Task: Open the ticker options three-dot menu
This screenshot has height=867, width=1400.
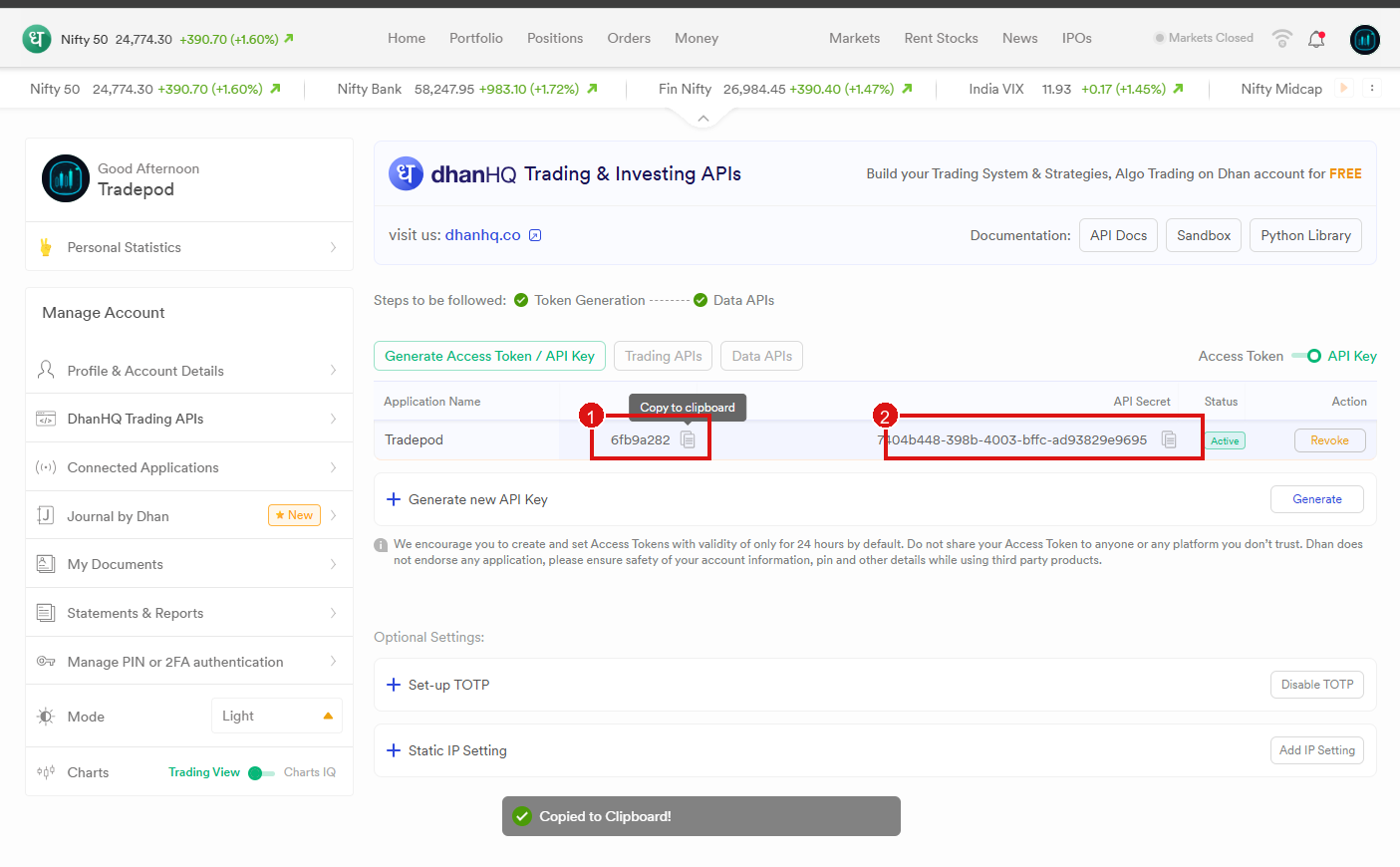Action: [x=1372, y=88]
